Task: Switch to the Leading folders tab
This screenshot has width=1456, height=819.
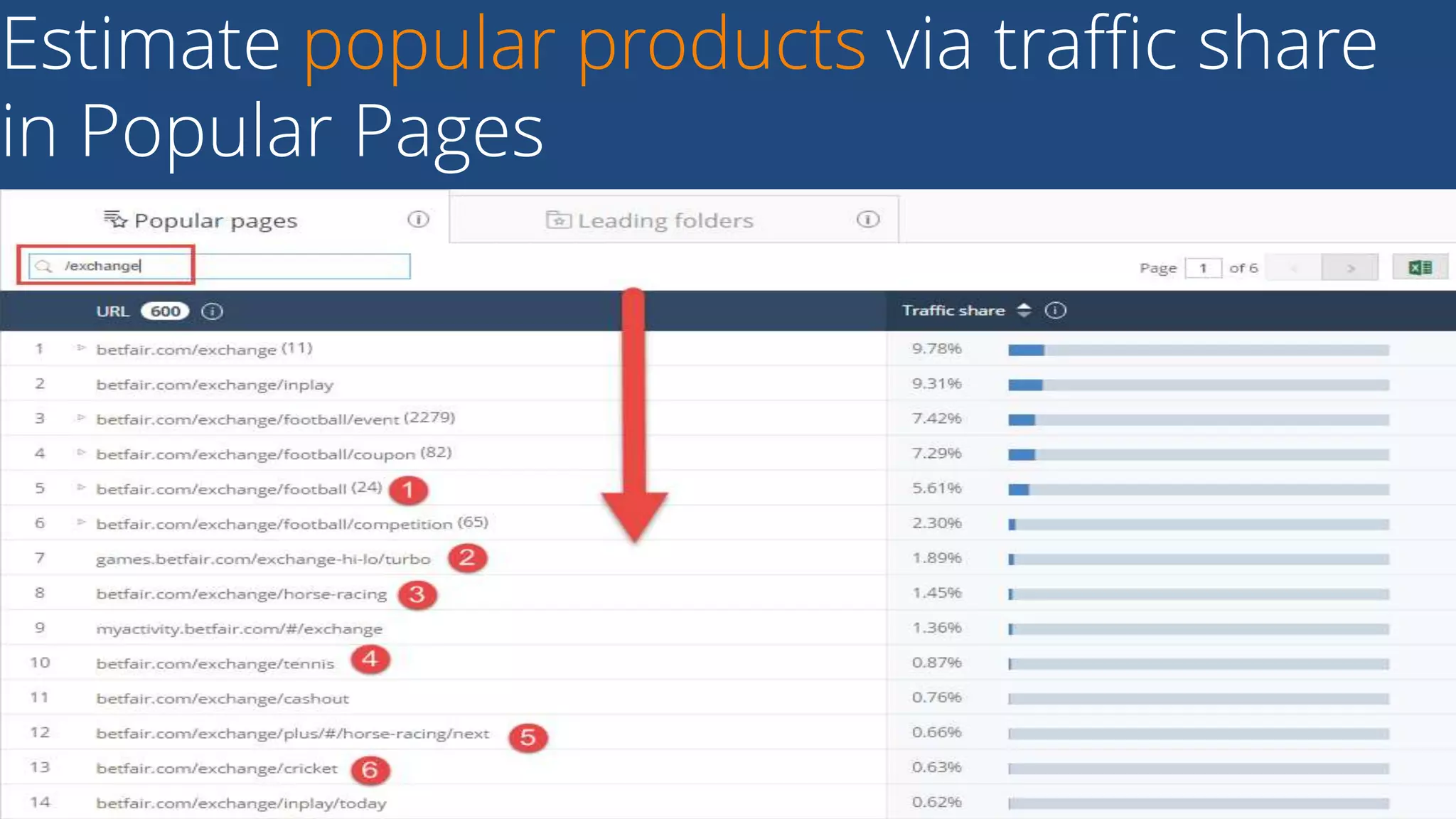Action: click(674, 220)
